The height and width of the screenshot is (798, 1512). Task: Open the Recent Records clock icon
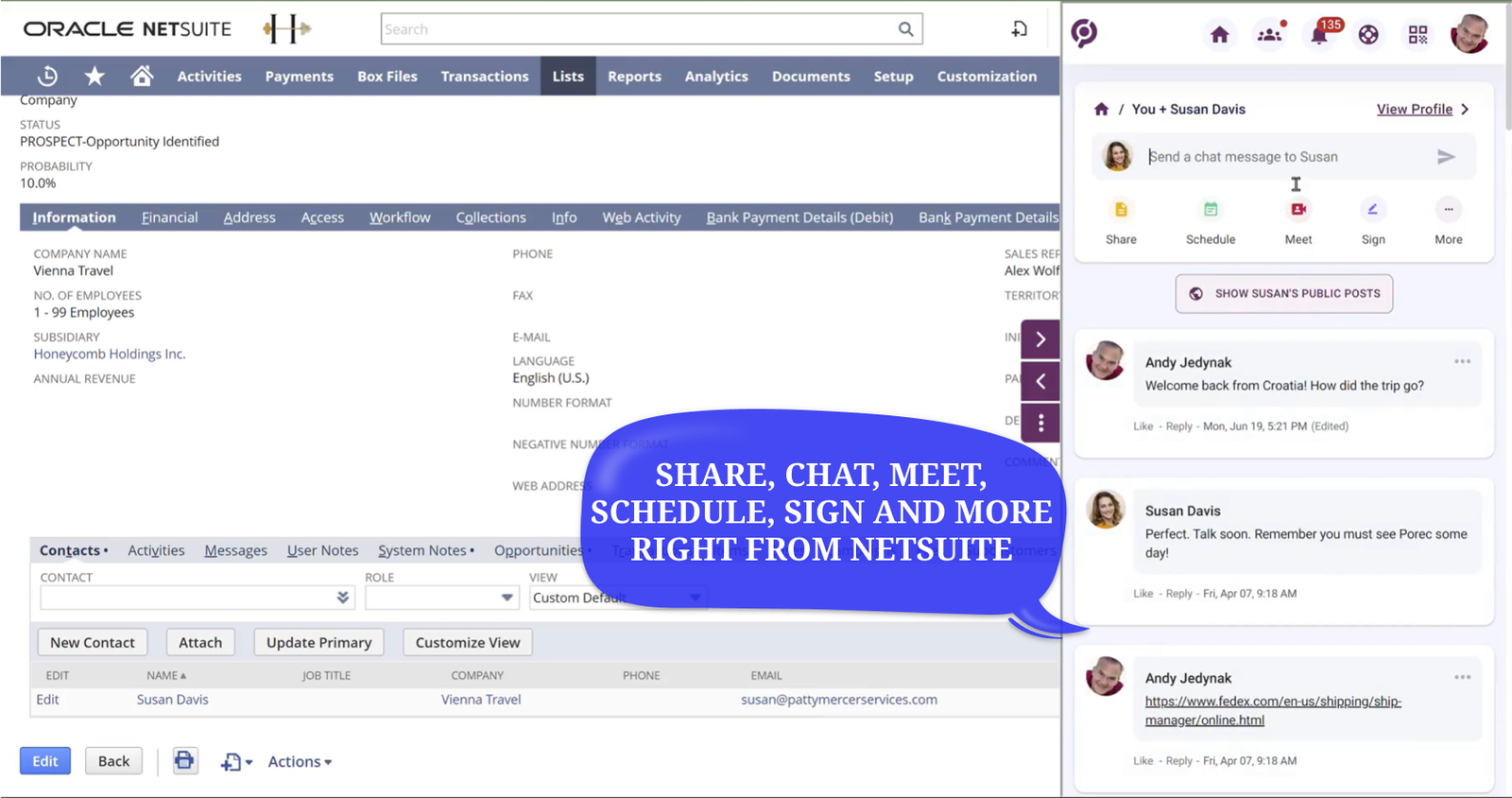coord(47,76)
